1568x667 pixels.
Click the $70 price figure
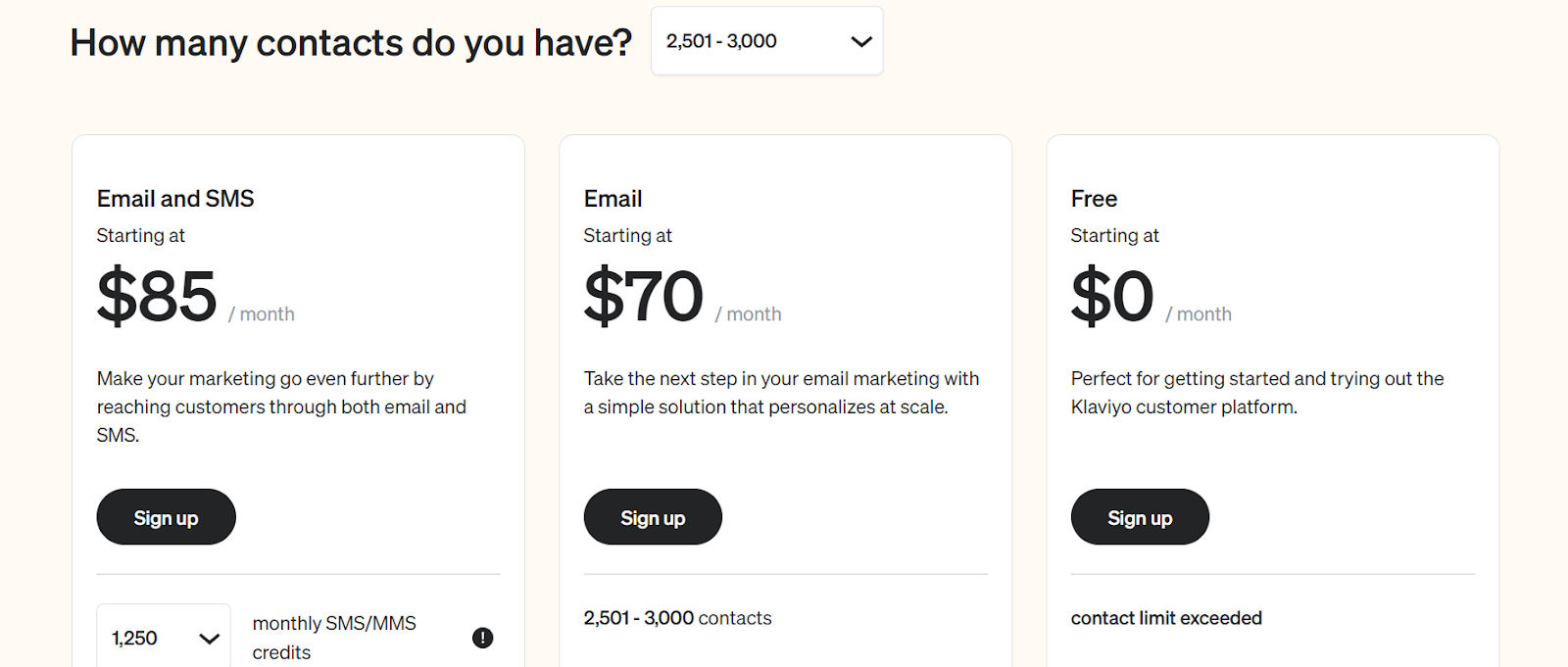coord(644,296)
